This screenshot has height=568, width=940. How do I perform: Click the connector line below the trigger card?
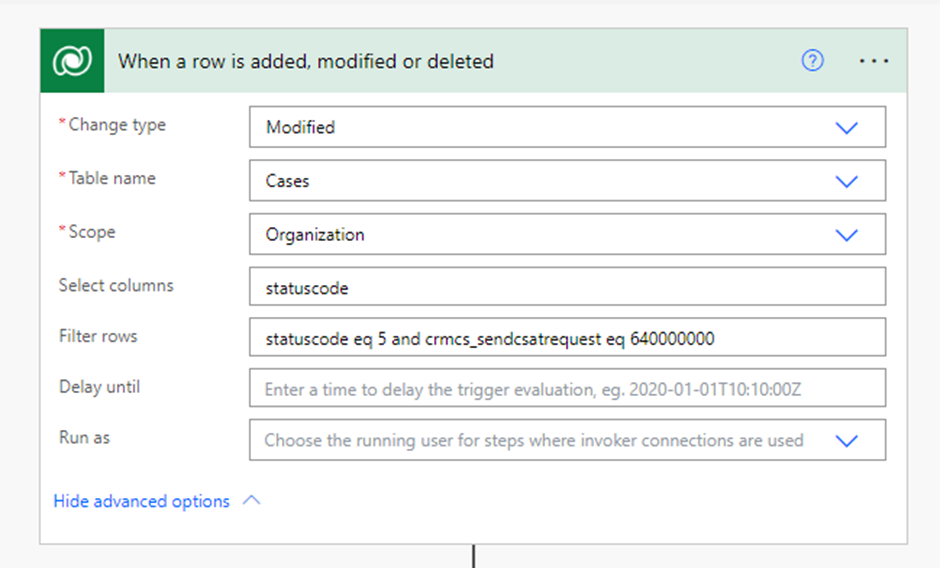(474, 556)
